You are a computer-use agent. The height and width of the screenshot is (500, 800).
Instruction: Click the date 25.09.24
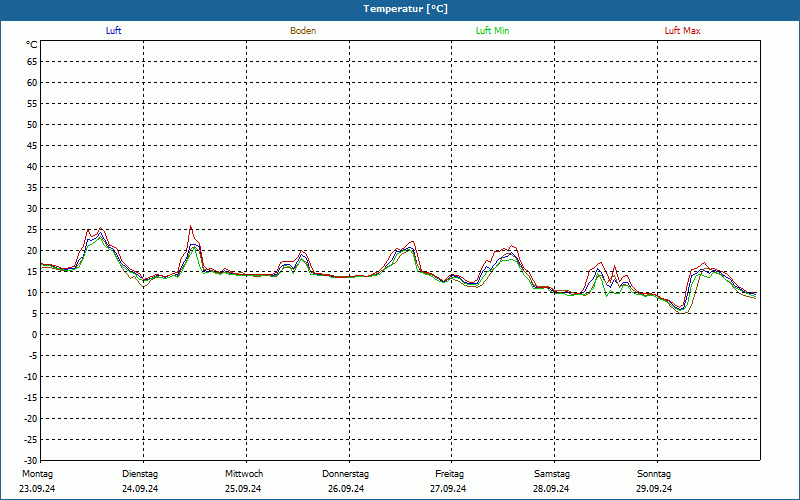[243, 489]
